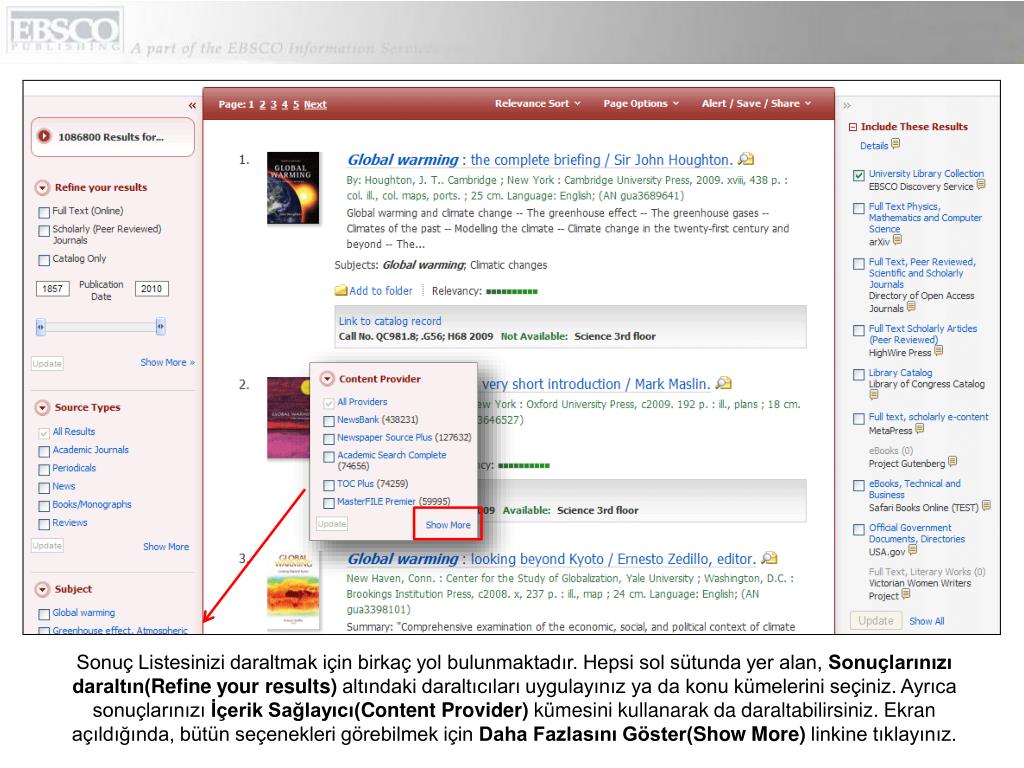Click info note icon beside Project Gutenberg
Image resolution: width=1024 pixels, height=768 pixels.
click(952, 462)
